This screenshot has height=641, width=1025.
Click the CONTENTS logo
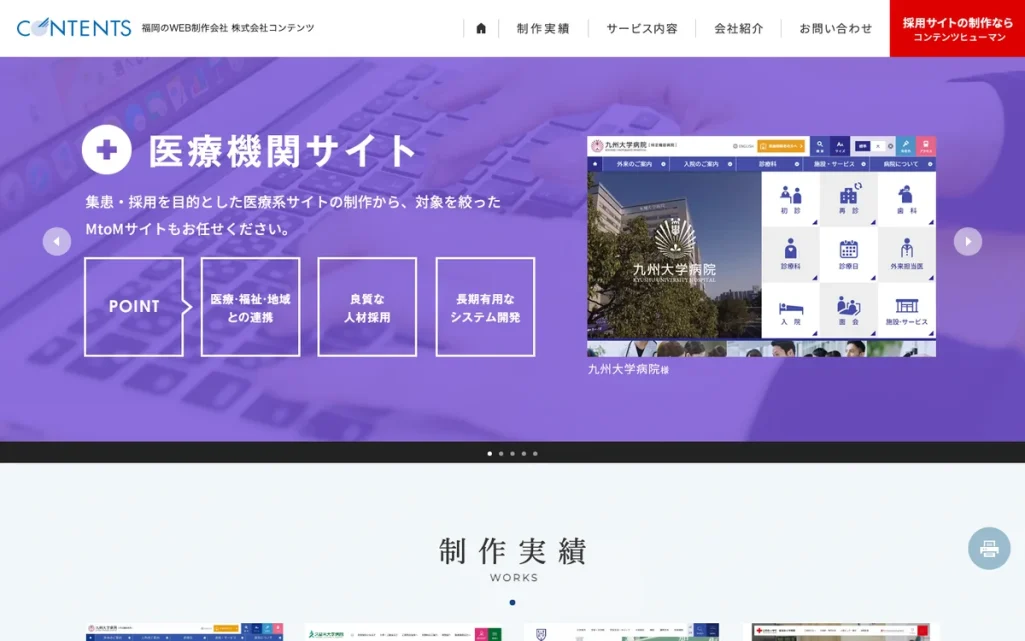tap(74, 27)
